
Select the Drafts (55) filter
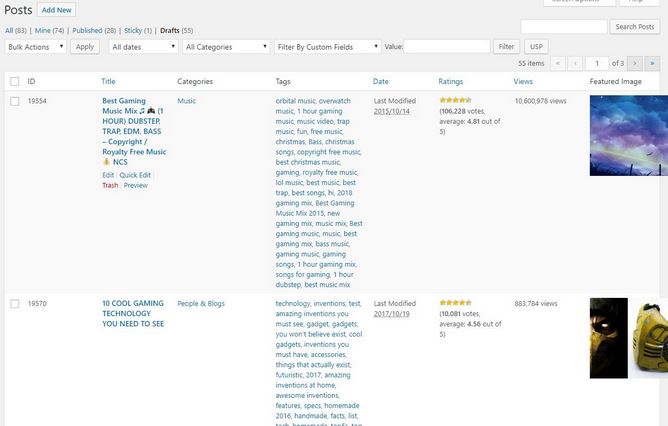coord(176,31)
